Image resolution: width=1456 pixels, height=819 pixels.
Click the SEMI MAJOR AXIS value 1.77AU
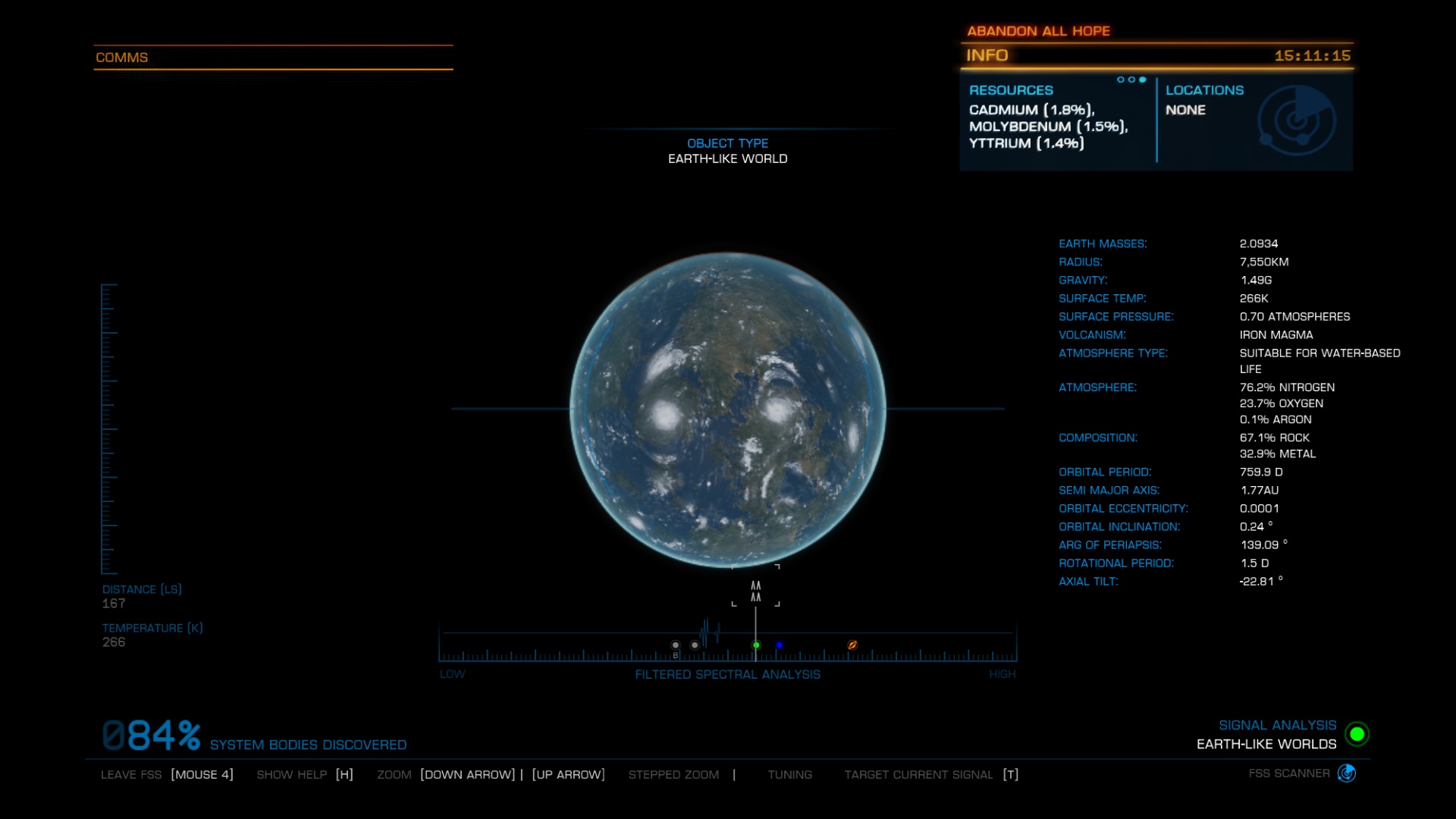point(1260,490)
